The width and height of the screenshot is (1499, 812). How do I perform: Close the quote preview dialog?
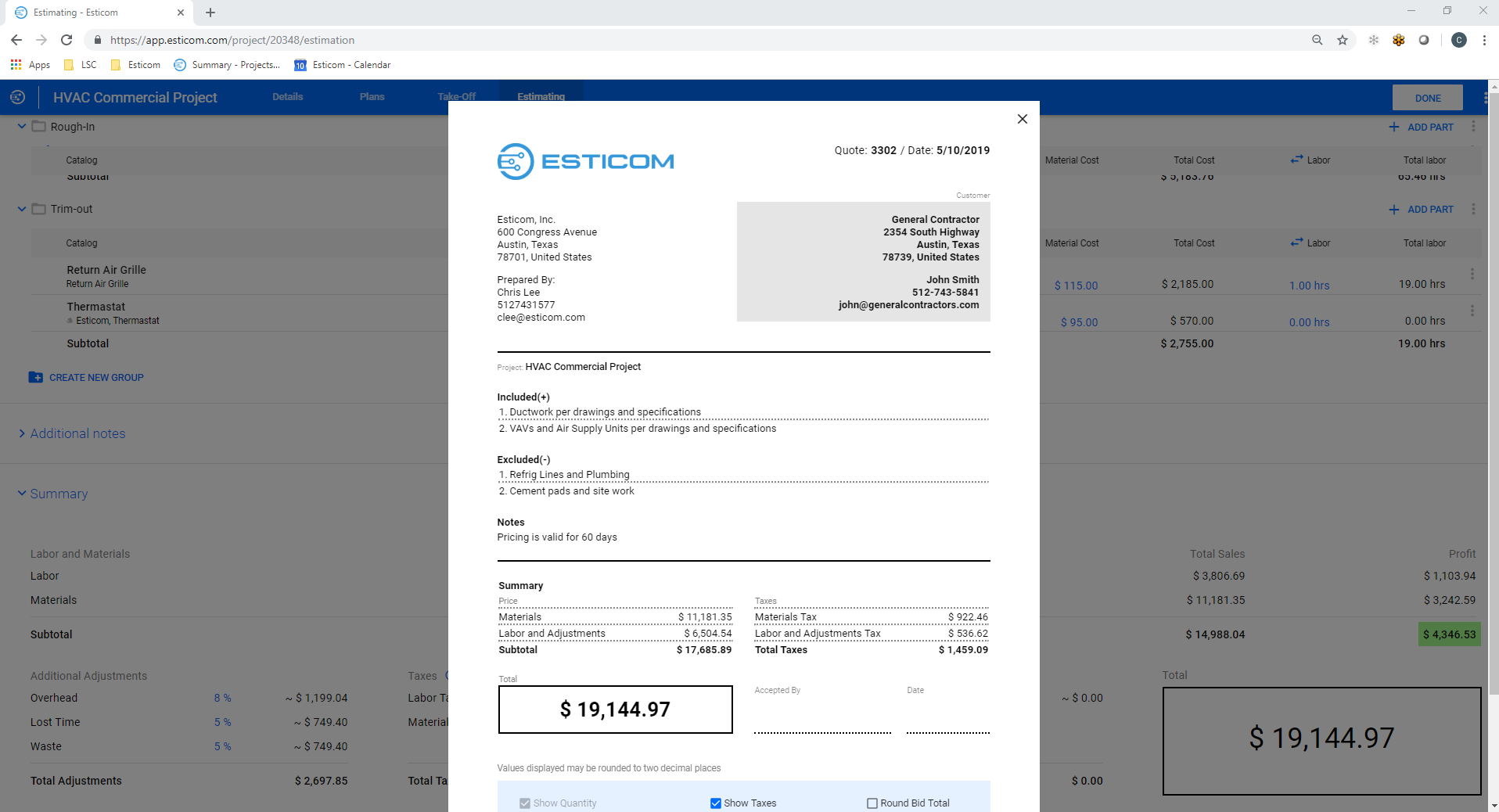pos(1022,119)
